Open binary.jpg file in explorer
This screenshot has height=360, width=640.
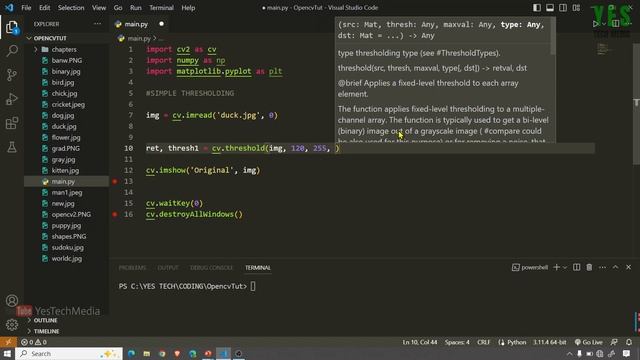pos(66,71)
